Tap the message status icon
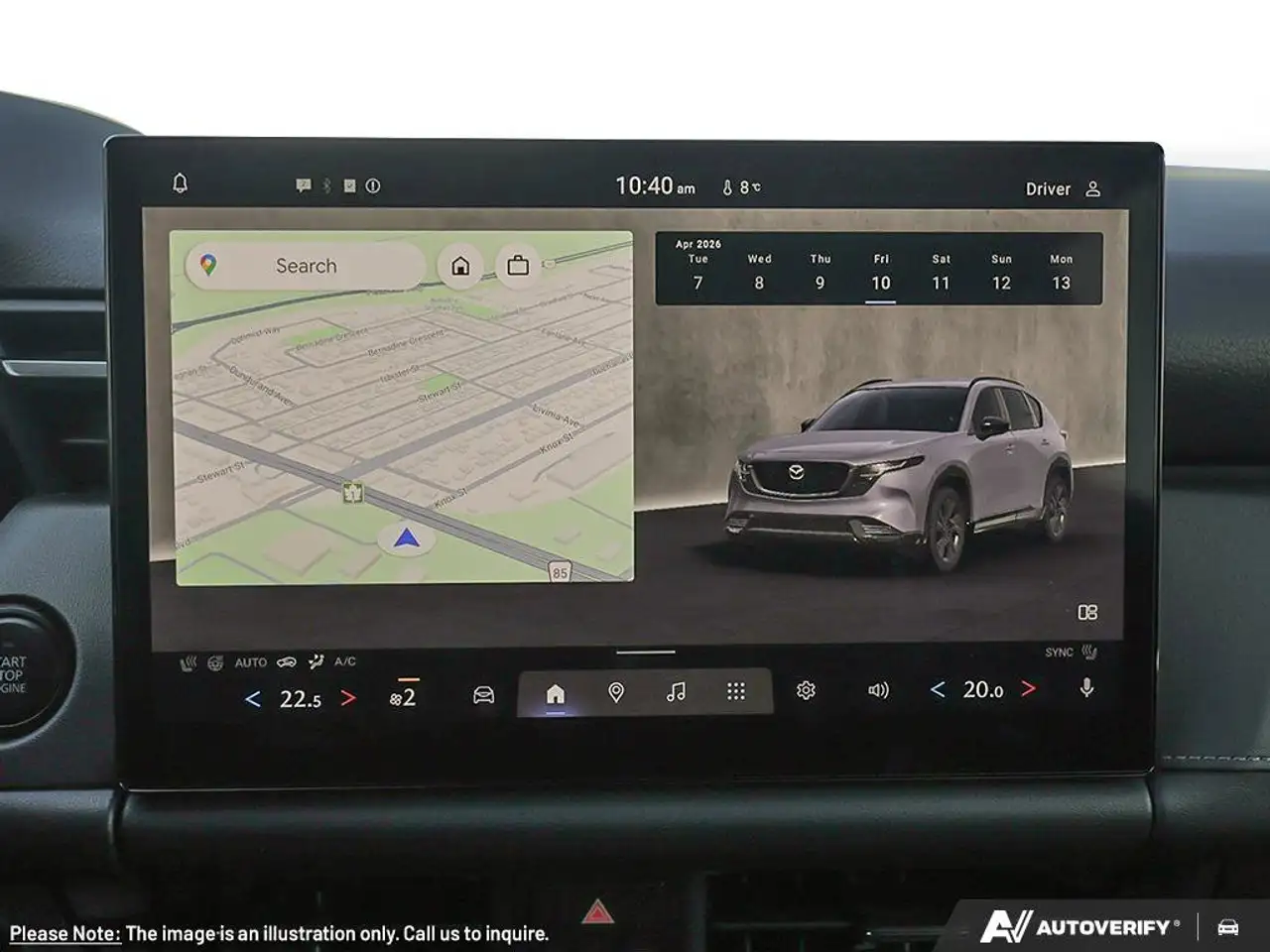Screen dimensions: 1270x952 tap(304, 185)
